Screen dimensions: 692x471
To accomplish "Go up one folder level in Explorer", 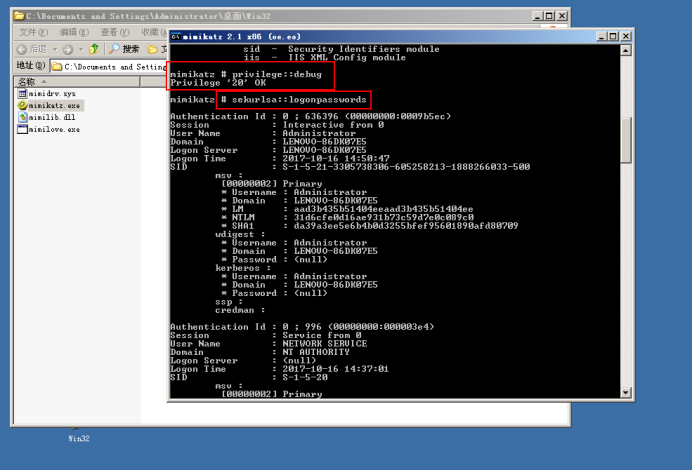I will click(94, 49).
